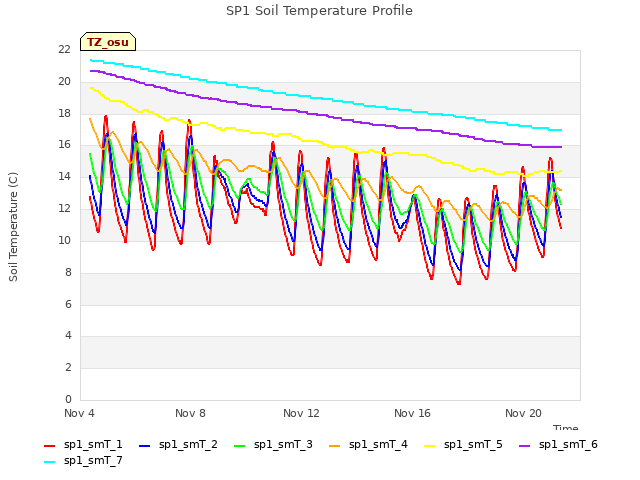Click the purple line's right end near 16

pos(561,147)
